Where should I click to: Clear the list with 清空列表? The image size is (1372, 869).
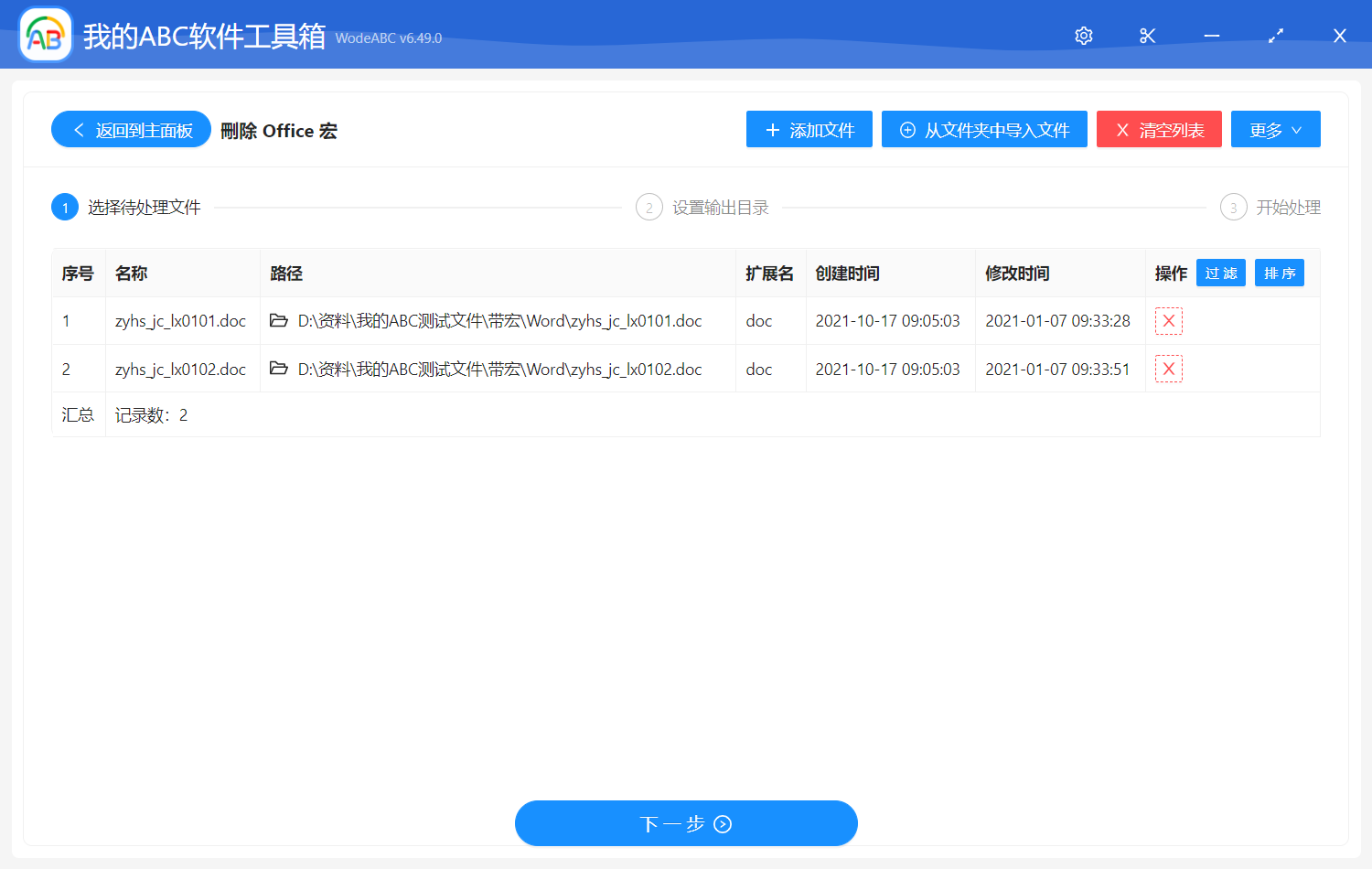tap(1159, 130)
